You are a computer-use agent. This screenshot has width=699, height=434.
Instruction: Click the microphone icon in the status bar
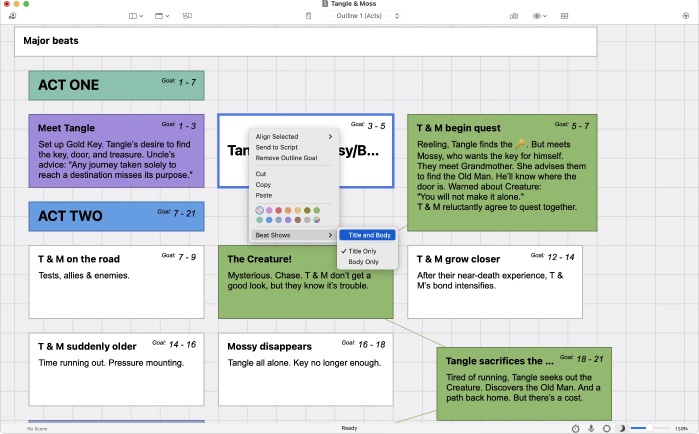(591, 428)
